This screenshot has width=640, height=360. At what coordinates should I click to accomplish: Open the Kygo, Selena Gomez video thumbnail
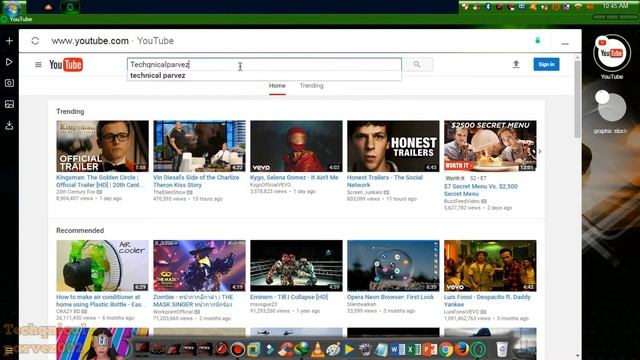point(296,146)
